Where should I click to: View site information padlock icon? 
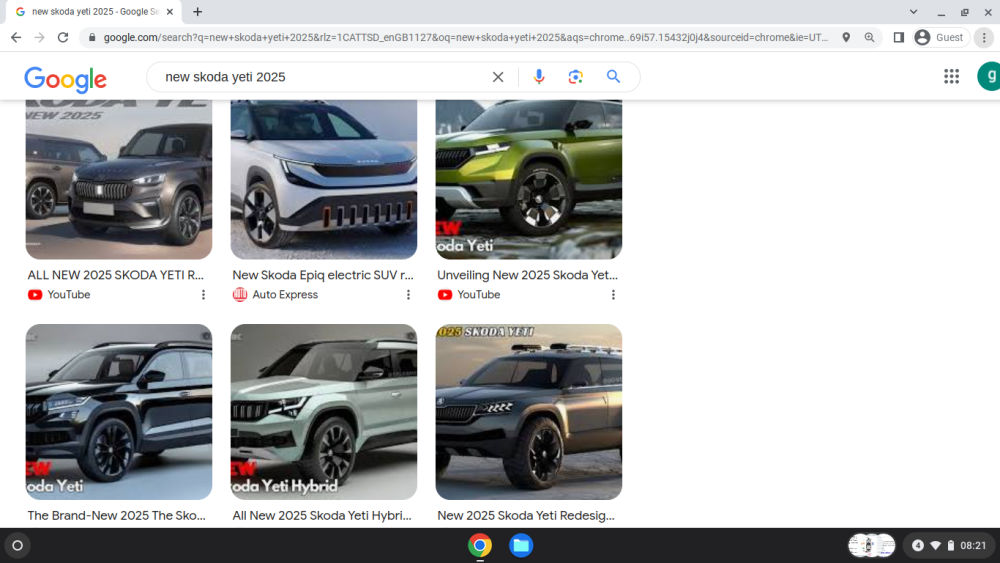click(x=92, y=38)
